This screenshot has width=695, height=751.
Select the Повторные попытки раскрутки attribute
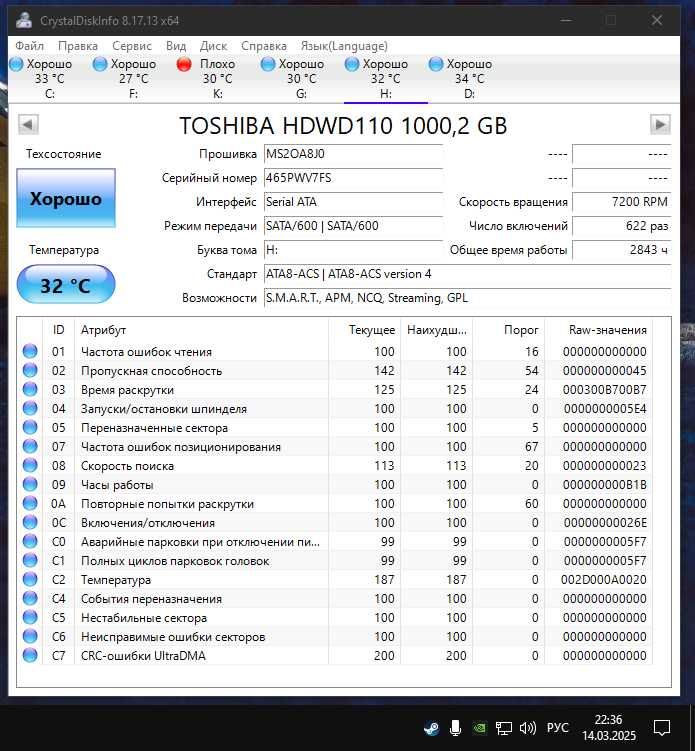167,504
